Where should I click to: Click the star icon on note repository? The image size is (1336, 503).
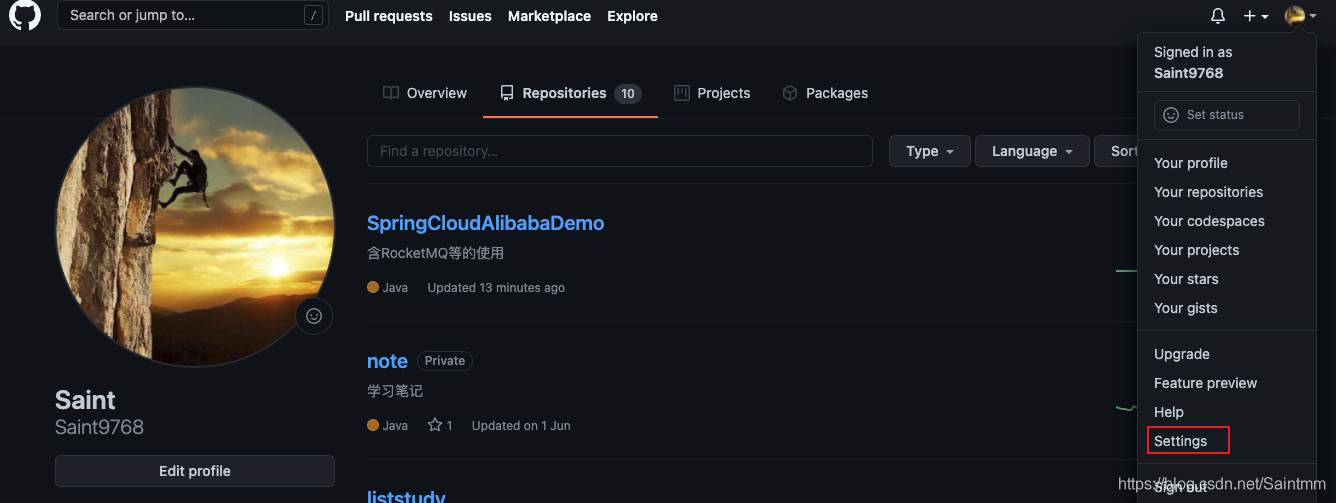click(435, 425)
